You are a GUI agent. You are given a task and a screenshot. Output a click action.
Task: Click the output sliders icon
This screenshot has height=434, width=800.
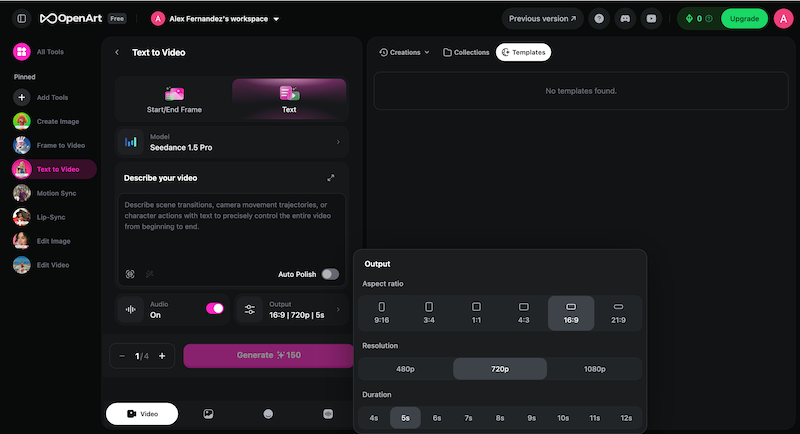coord(249,310)
